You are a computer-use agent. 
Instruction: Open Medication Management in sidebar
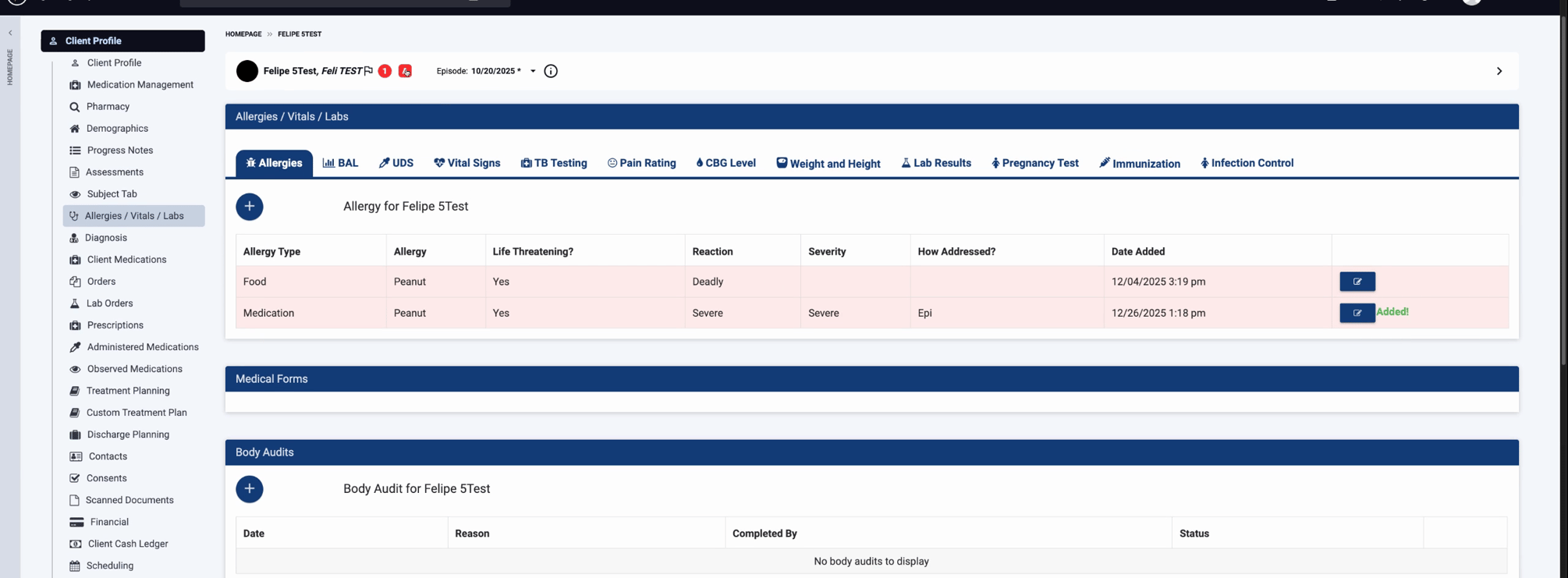(140, 84)
